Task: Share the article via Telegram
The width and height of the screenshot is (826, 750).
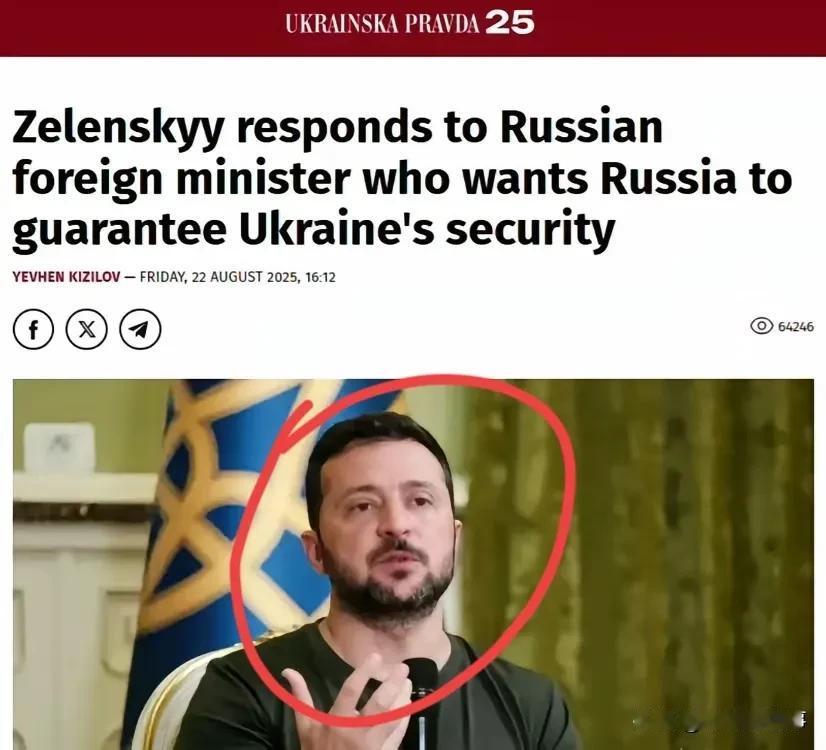Action: coord(140,329)
